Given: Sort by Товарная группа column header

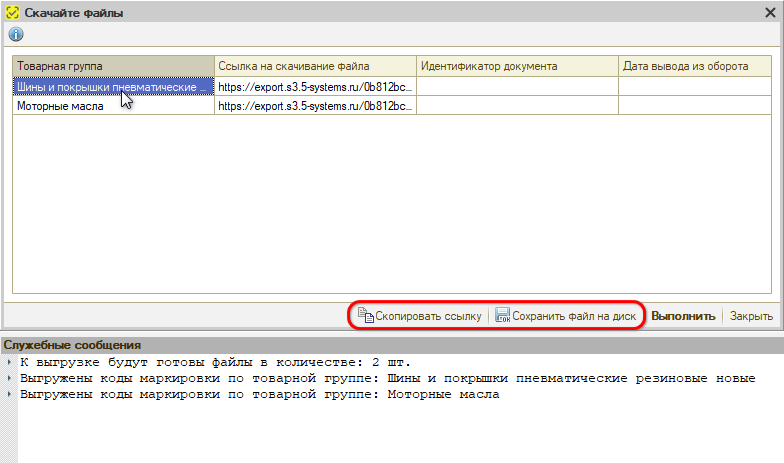Looking at the screenshot, I should pyautogui.click(x=113, y=66).
